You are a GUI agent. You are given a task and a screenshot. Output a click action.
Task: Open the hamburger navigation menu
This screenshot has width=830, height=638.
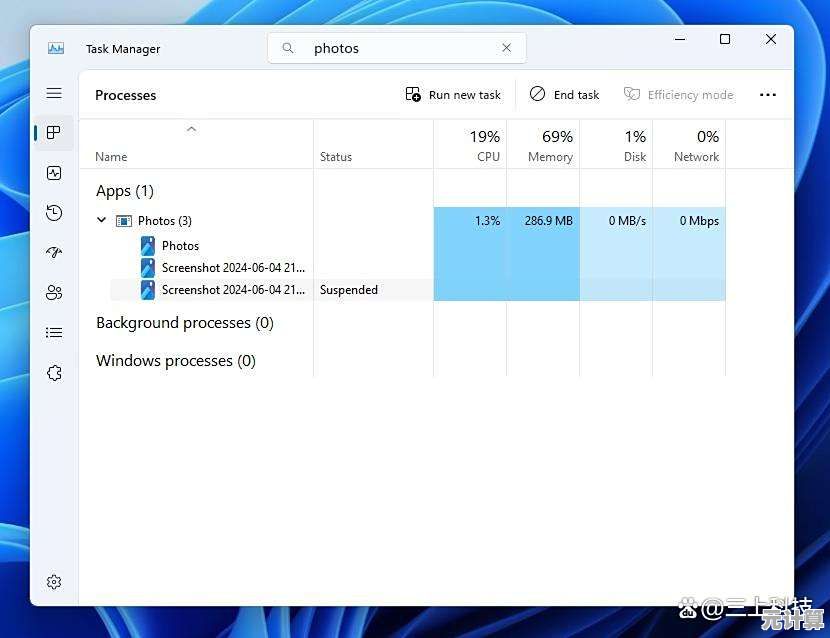54,93
